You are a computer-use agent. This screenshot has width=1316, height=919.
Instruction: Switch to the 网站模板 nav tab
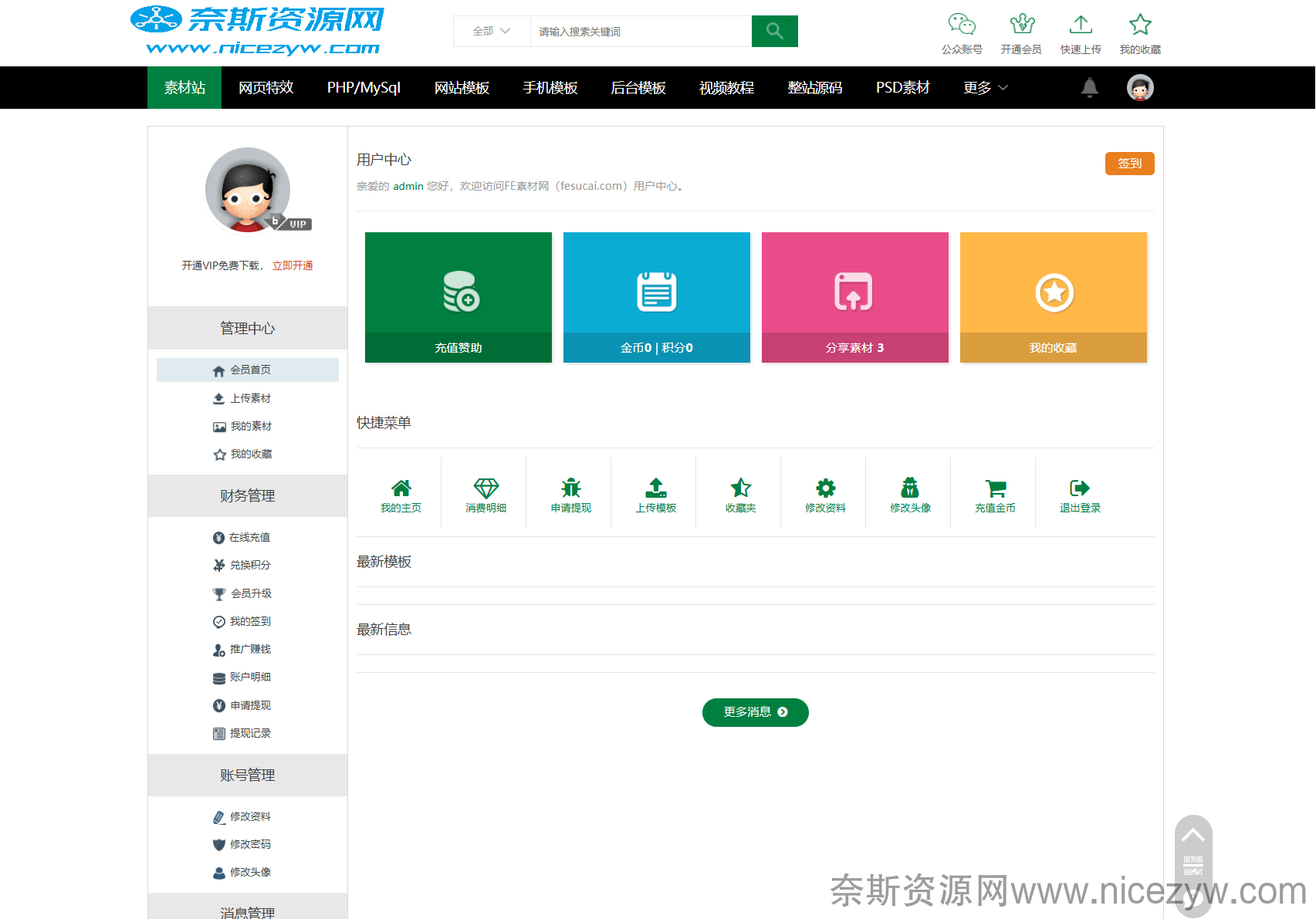(462, 88)
